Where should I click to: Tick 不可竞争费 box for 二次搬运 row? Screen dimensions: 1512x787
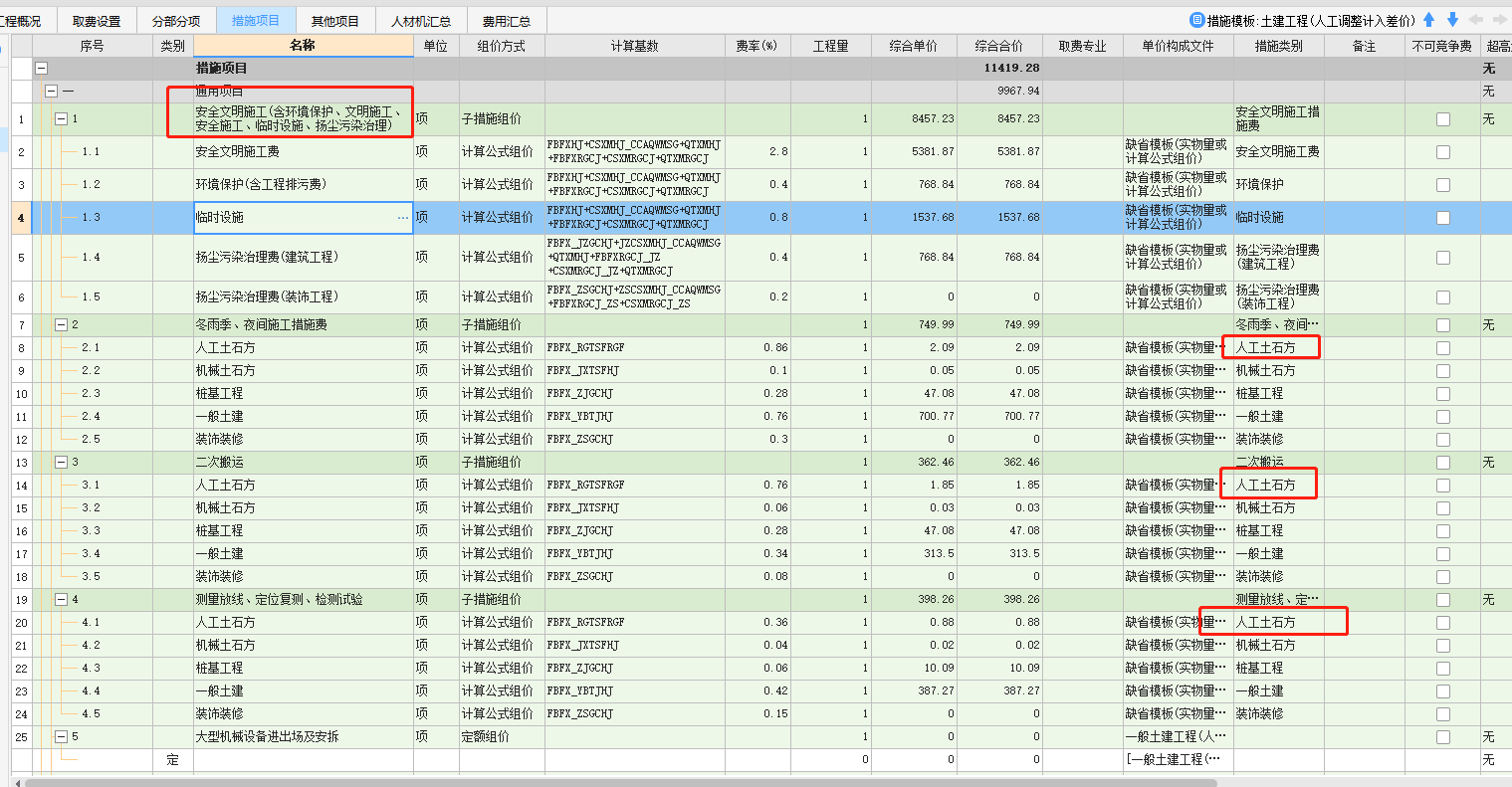(1442, 463)
